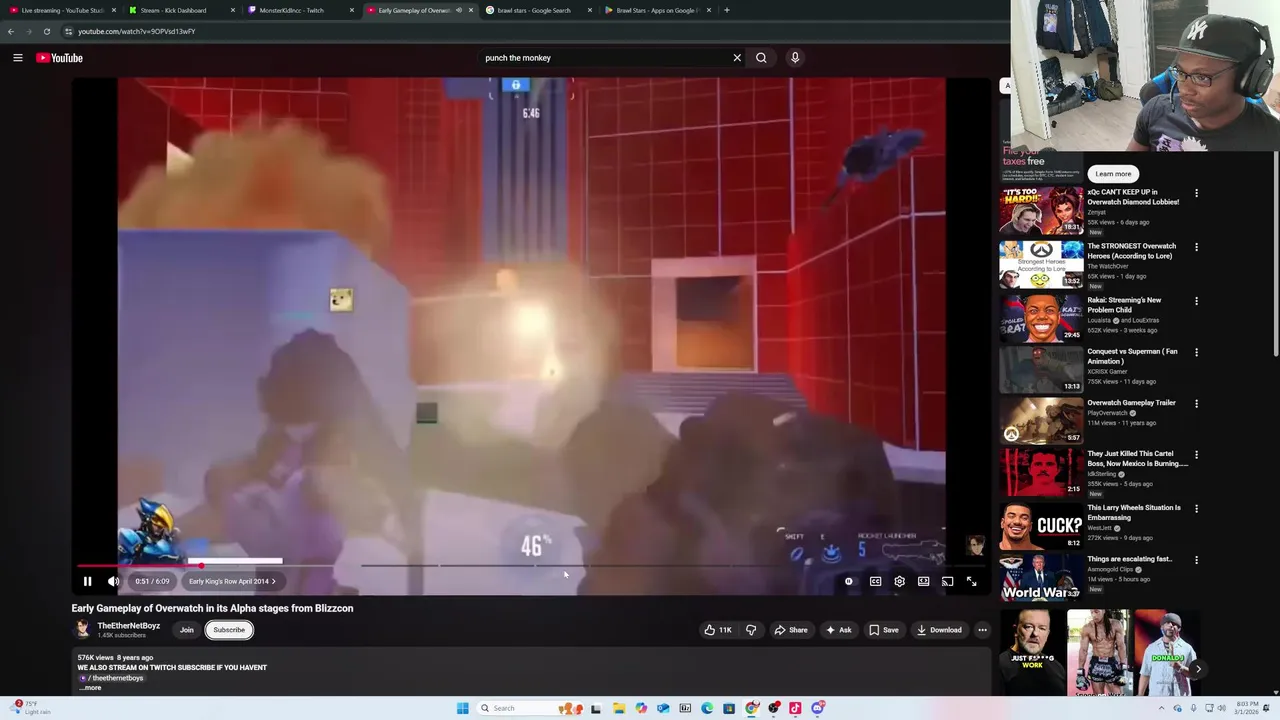The height and width of the screenshot is (720, 1280).
Task: Open Discord from taskbar
Action: tap(818, 708)
